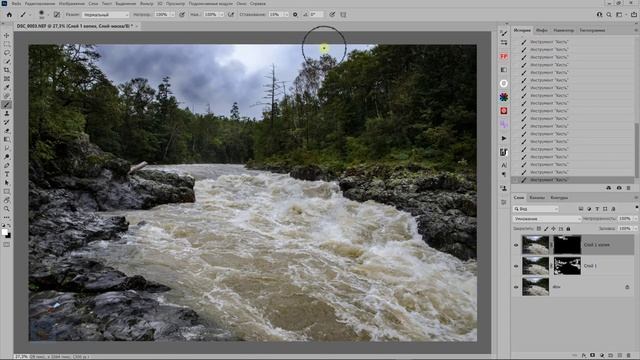The image size is (640, 360).
Task: Open the 'Изображение' menu
Action: pyautogui.click(x=72, y=3)
